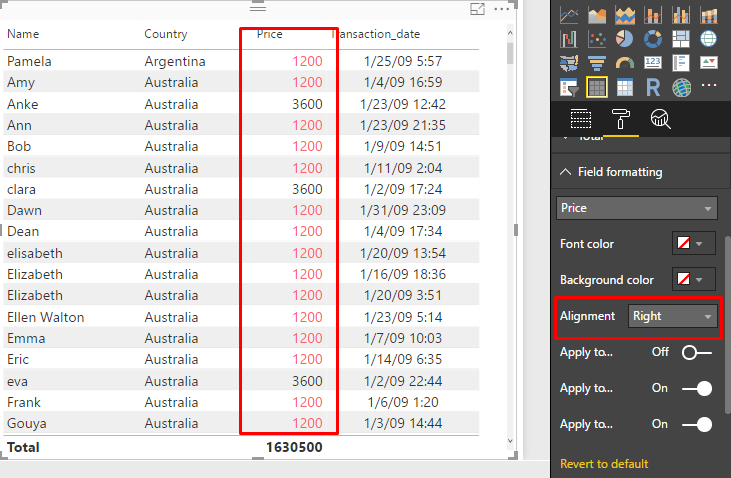Open the Price field selection dropdown
This screenshot has width=731, height=478.
pos(637,208)
